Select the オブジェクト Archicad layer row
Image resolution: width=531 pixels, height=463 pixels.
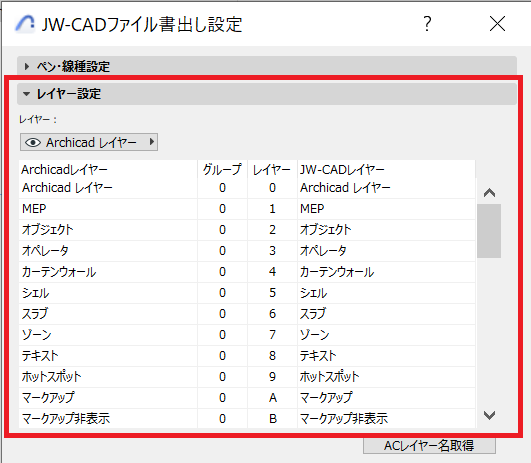(108, 230)
